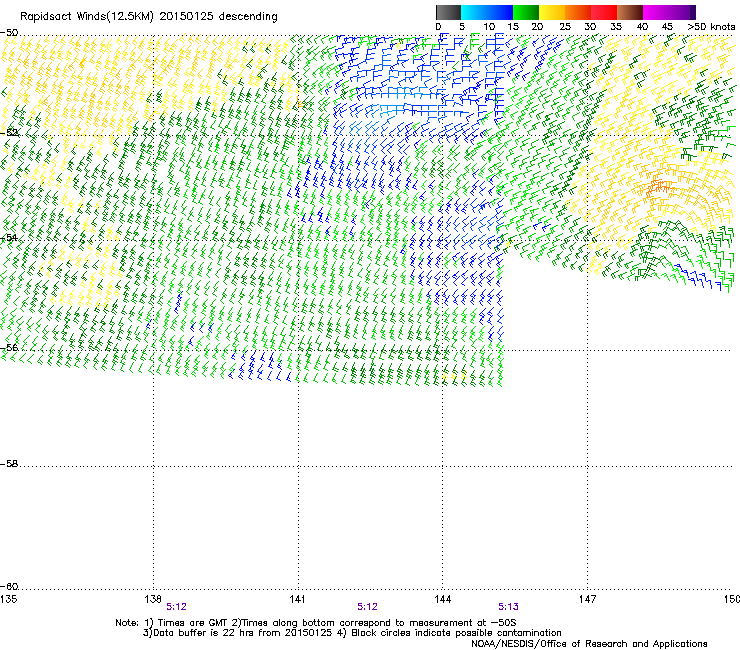Click the purple 5:12 time under 138
Screen dimensions: 740x650
(x=177, y=607)
